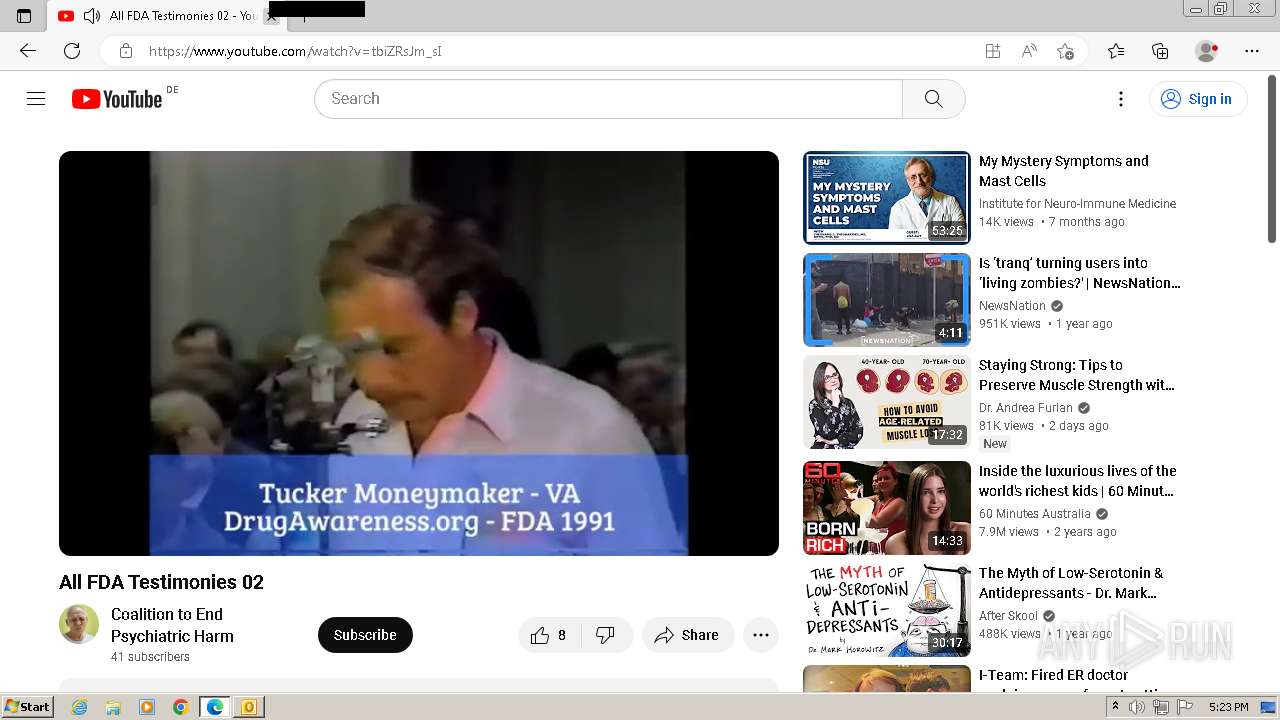
Task: Show hidden system tray icons
Action: 1115,707
